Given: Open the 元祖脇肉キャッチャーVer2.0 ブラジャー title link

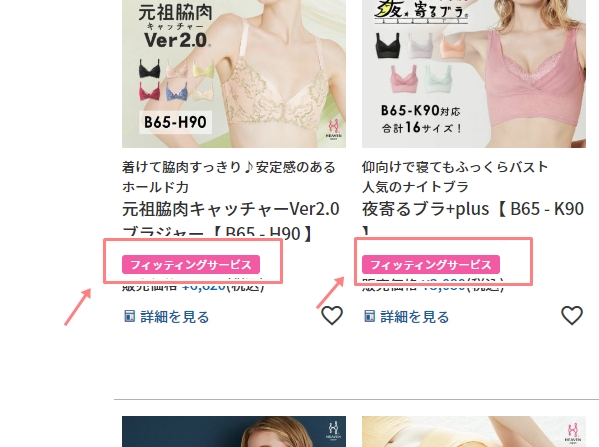Looking at the screenshot, I should coord(231,221).
